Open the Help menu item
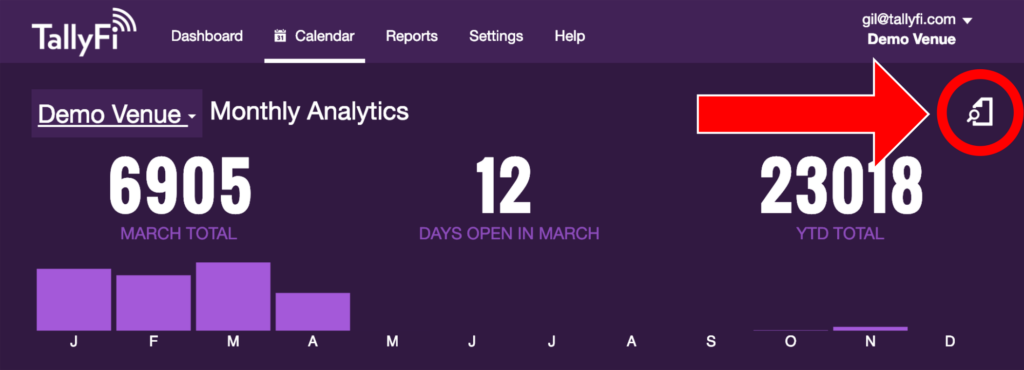Screen dimensions: 1024x370 click(x=569, y=36)
